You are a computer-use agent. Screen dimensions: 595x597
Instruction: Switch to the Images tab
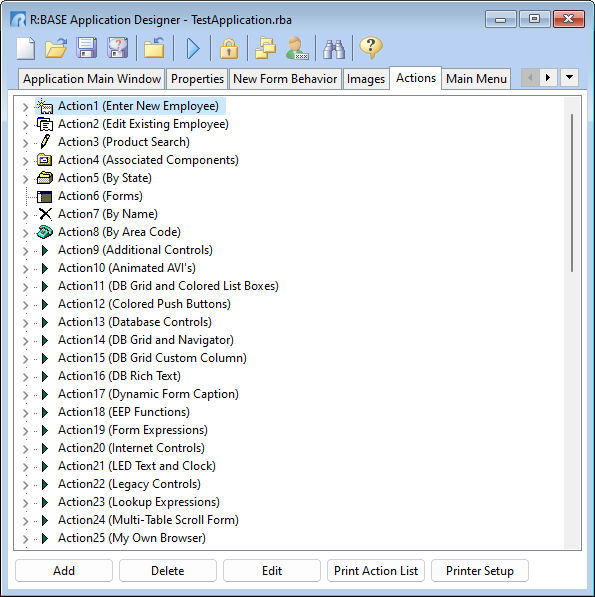(366, 79)
